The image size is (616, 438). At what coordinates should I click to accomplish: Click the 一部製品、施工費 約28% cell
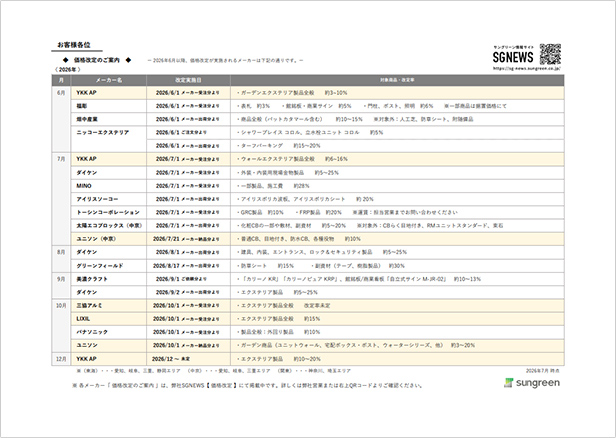(397, 186)
